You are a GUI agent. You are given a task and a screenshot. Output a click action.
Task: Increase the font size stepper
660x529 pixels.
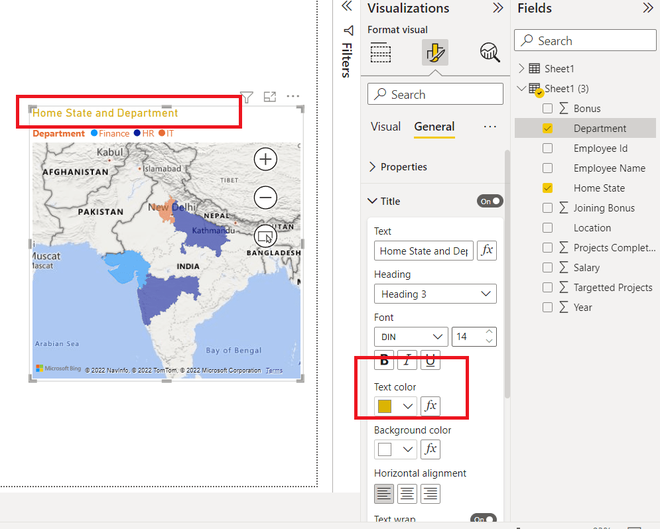tap(489, 332)
